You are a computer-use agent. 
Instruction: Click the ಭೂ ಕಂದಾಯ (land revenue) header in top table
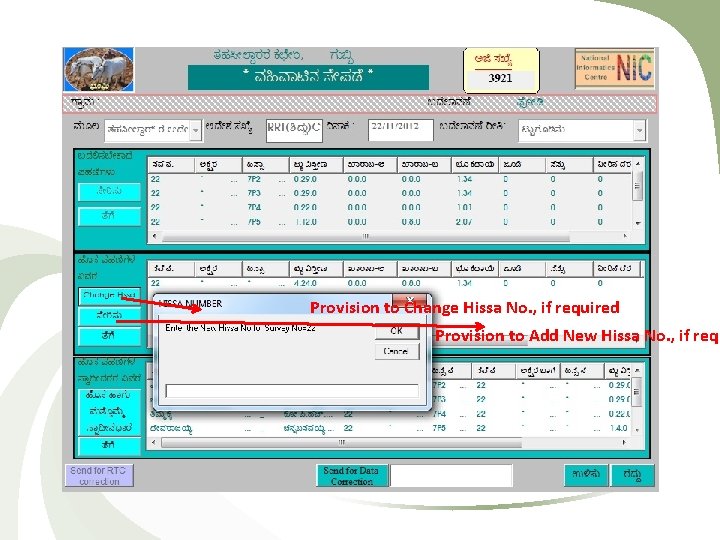pos(475,165)
